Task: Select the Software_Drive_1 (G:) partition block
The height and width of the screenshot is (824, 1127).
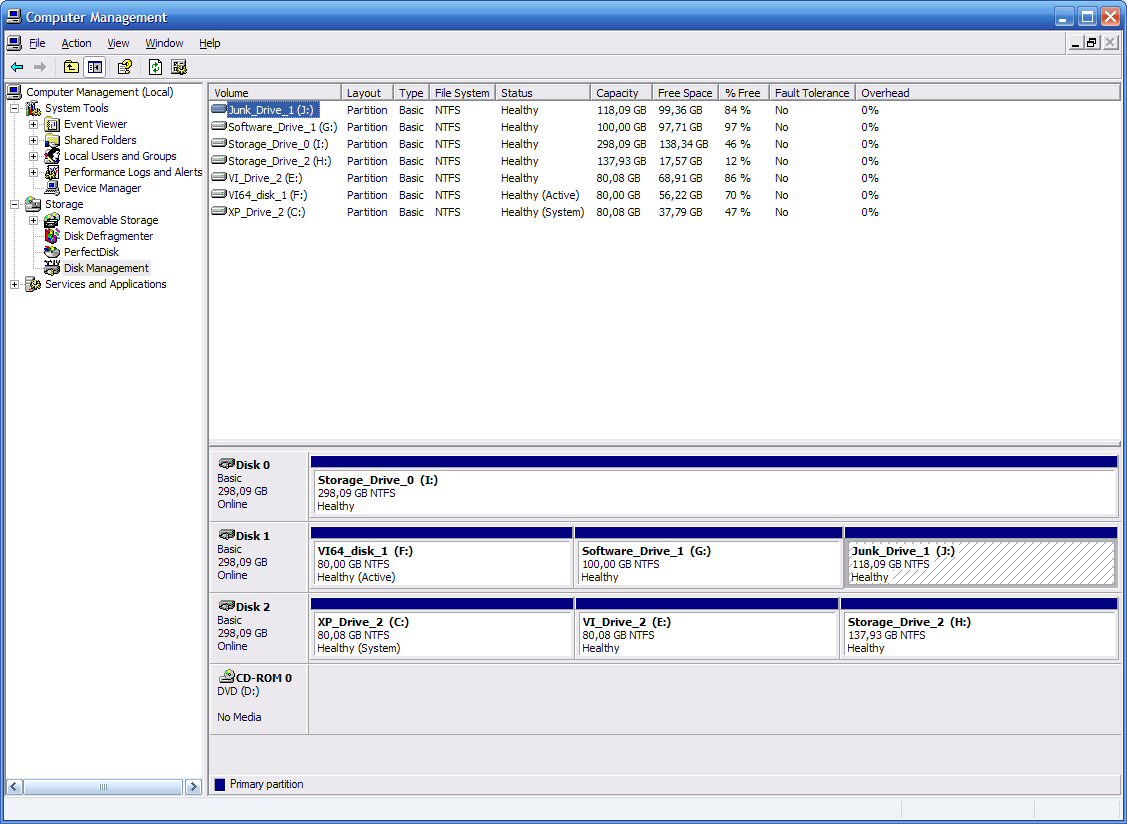Action: tap(708, 564)
